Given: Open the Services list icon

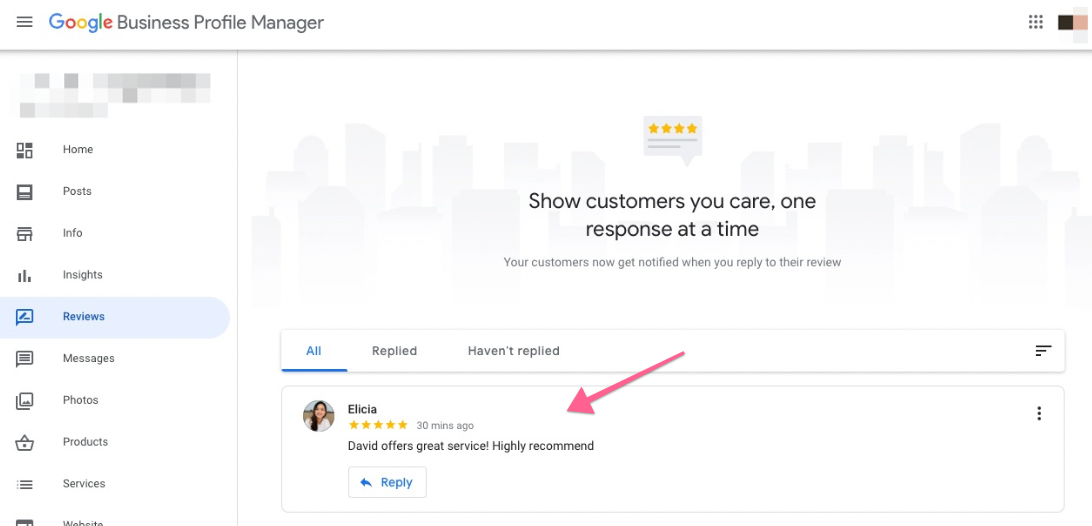Looking at the screenshot, I should 24,484.
